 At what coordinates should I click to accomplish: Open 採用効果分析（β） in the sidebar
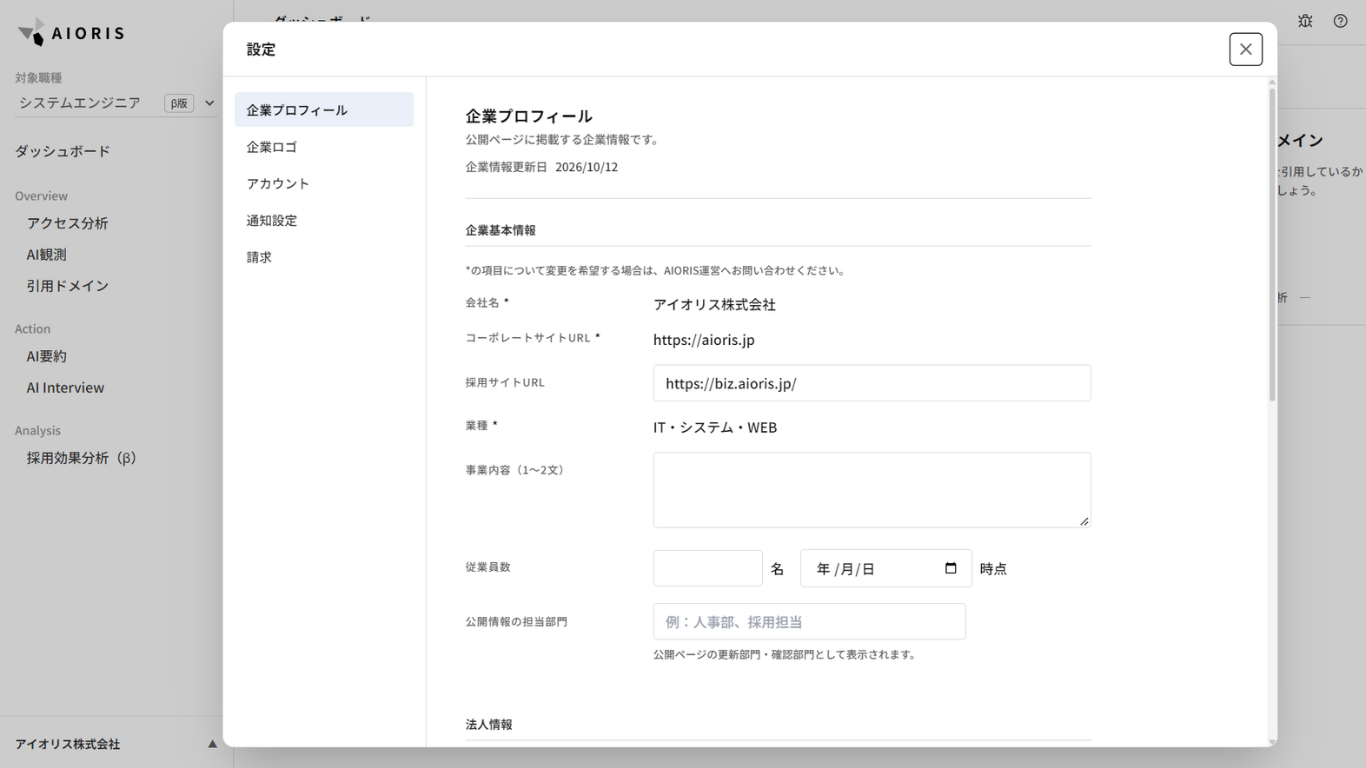(x=82, y=458)
